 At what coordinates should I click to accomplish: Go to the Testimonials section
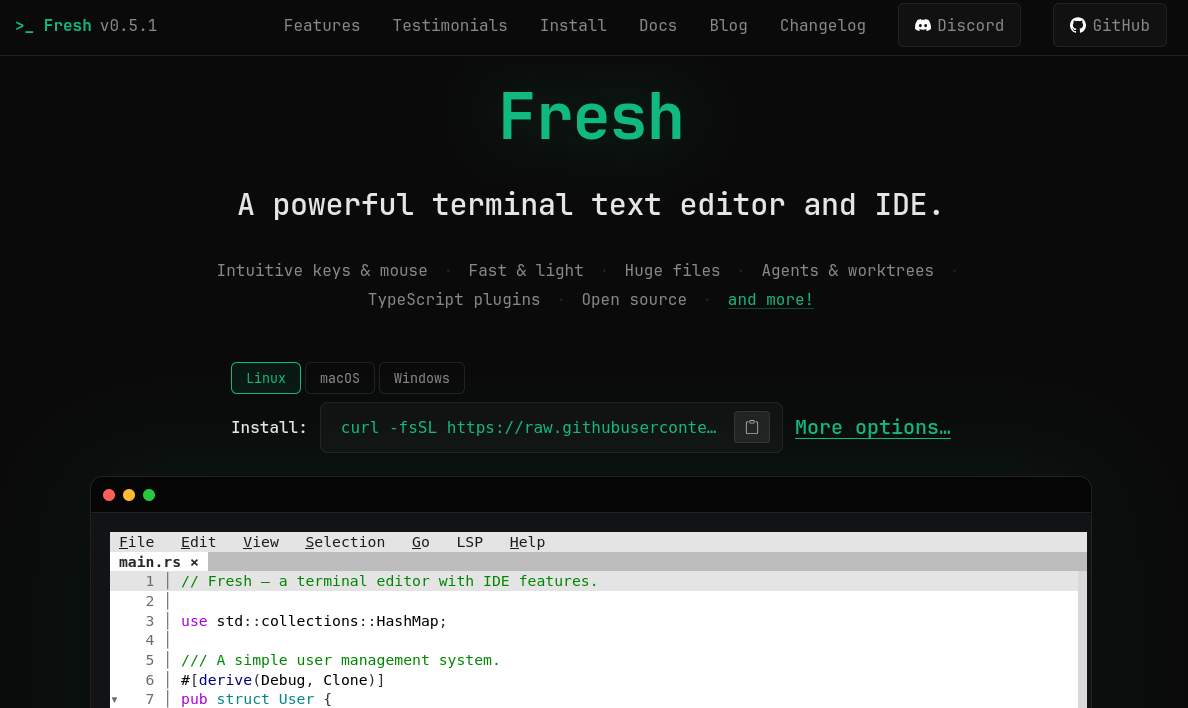click(450, 26)
